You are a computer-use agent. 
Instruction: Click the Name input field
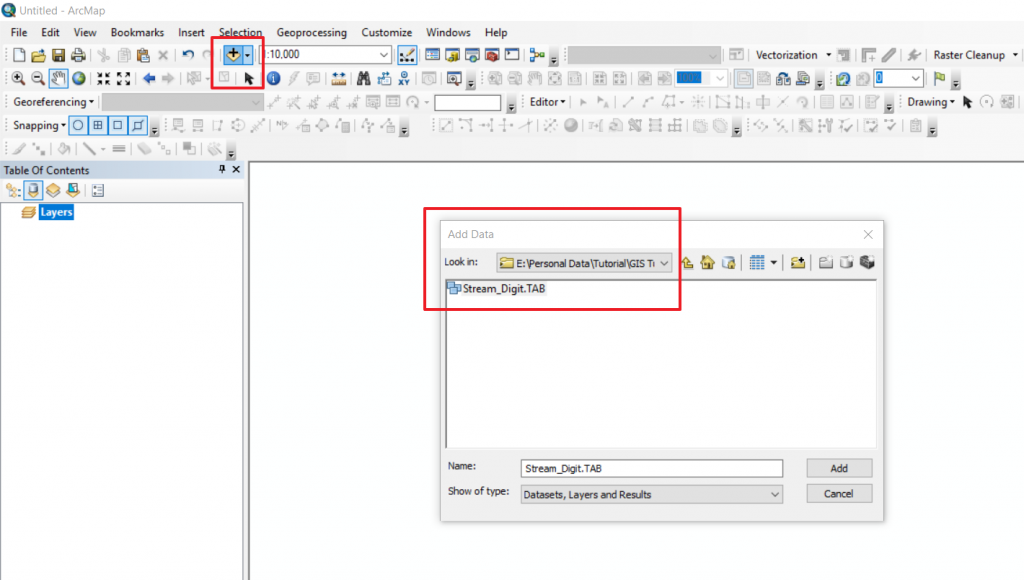pos(650,468)
